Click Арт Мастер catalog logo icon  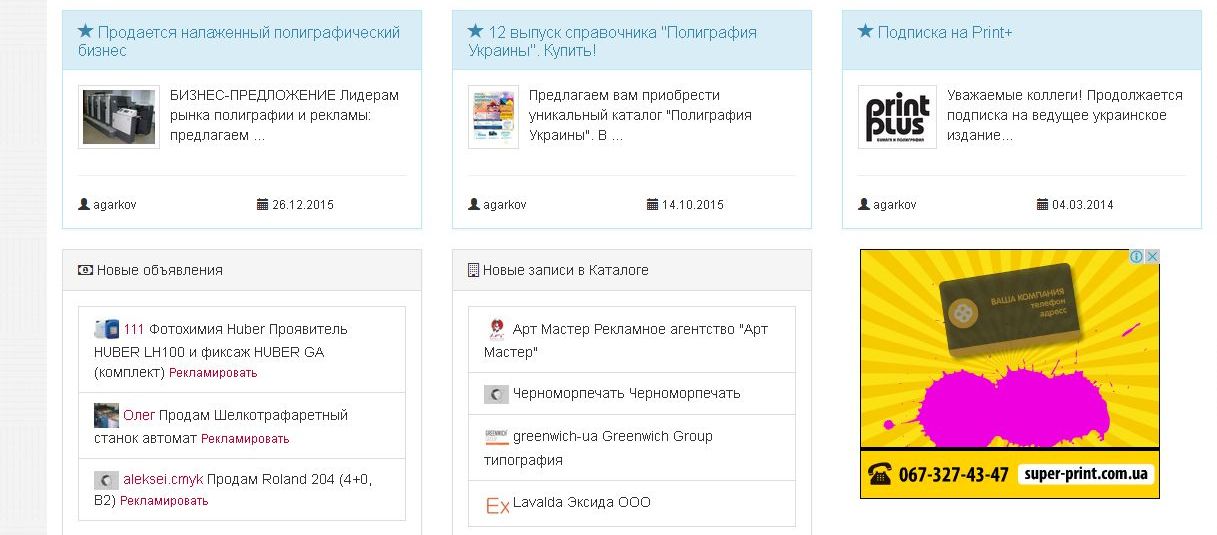tap(497, 329)
